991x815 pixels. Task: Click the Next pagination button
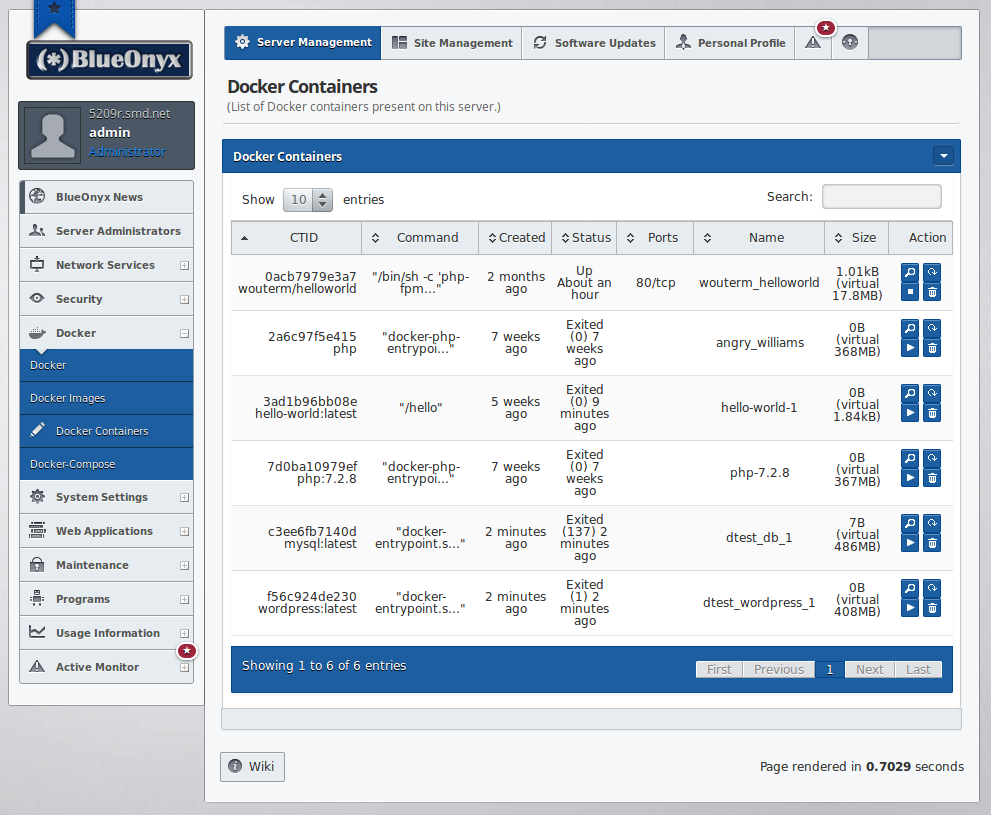(870, 670)
